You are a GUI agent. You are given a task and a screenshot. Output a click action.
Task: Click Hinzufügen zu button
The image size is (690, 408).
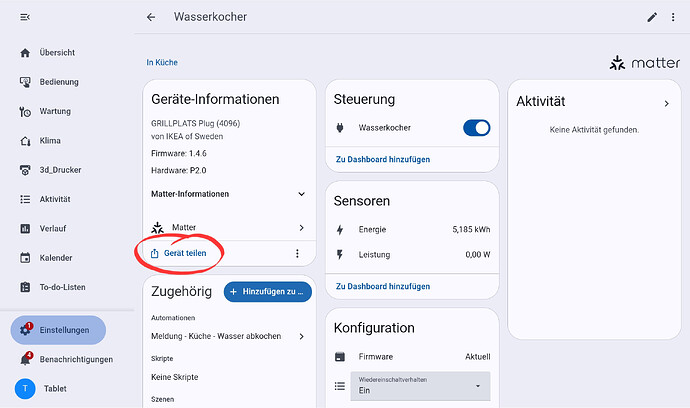point(268,292)
